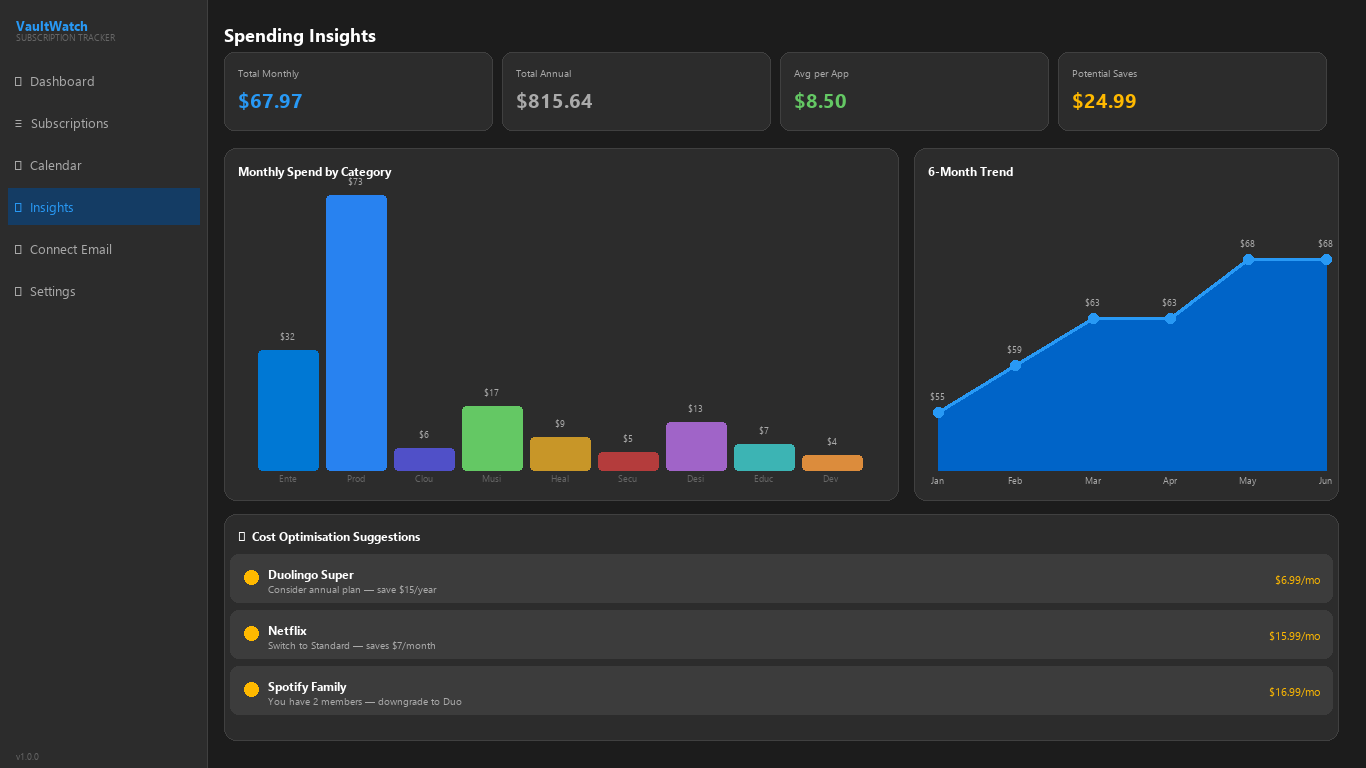Click the red Security bar labeled $5

pos(628,461)
